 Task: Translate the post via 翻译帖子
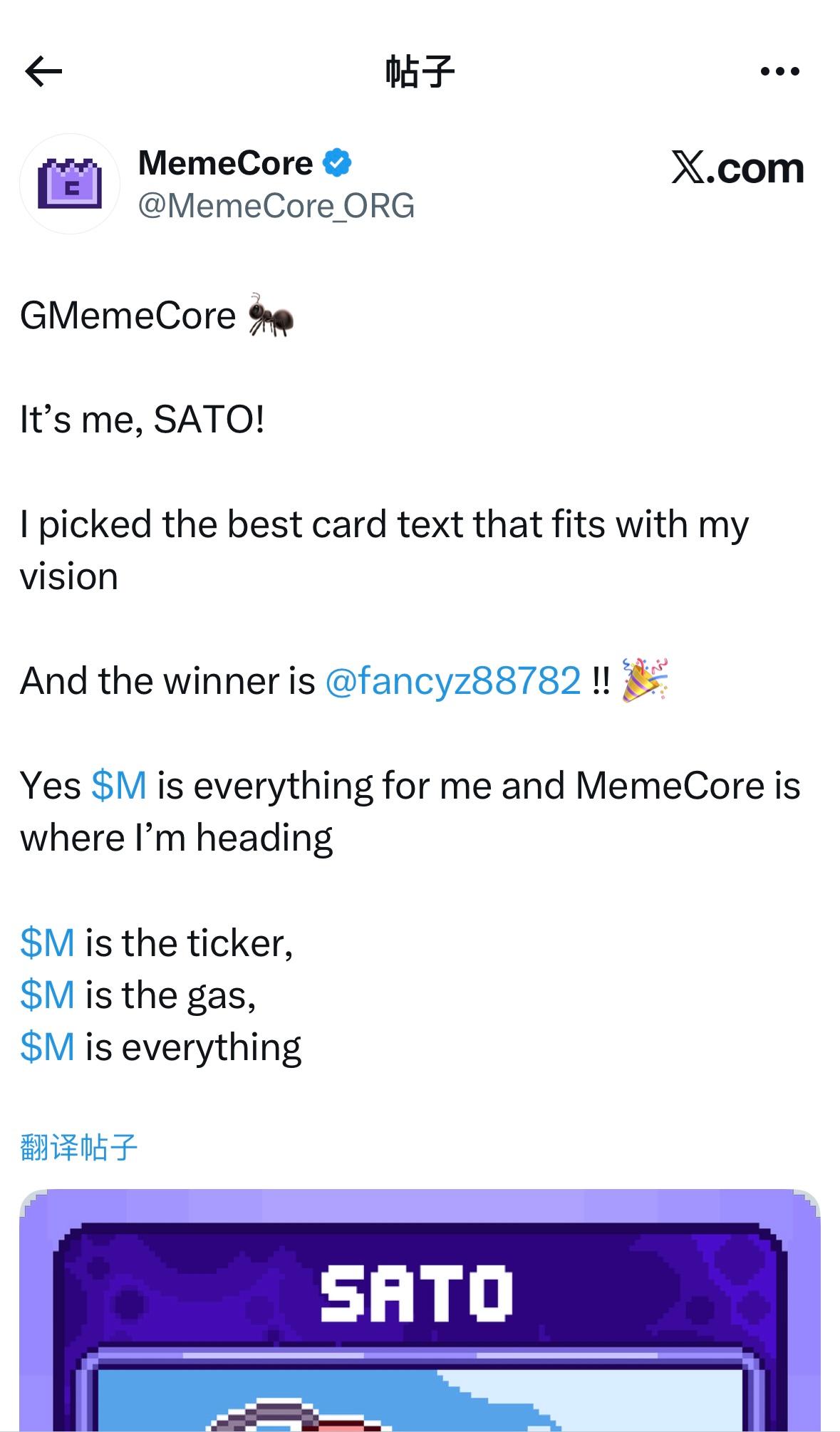tap(78, 1147)
